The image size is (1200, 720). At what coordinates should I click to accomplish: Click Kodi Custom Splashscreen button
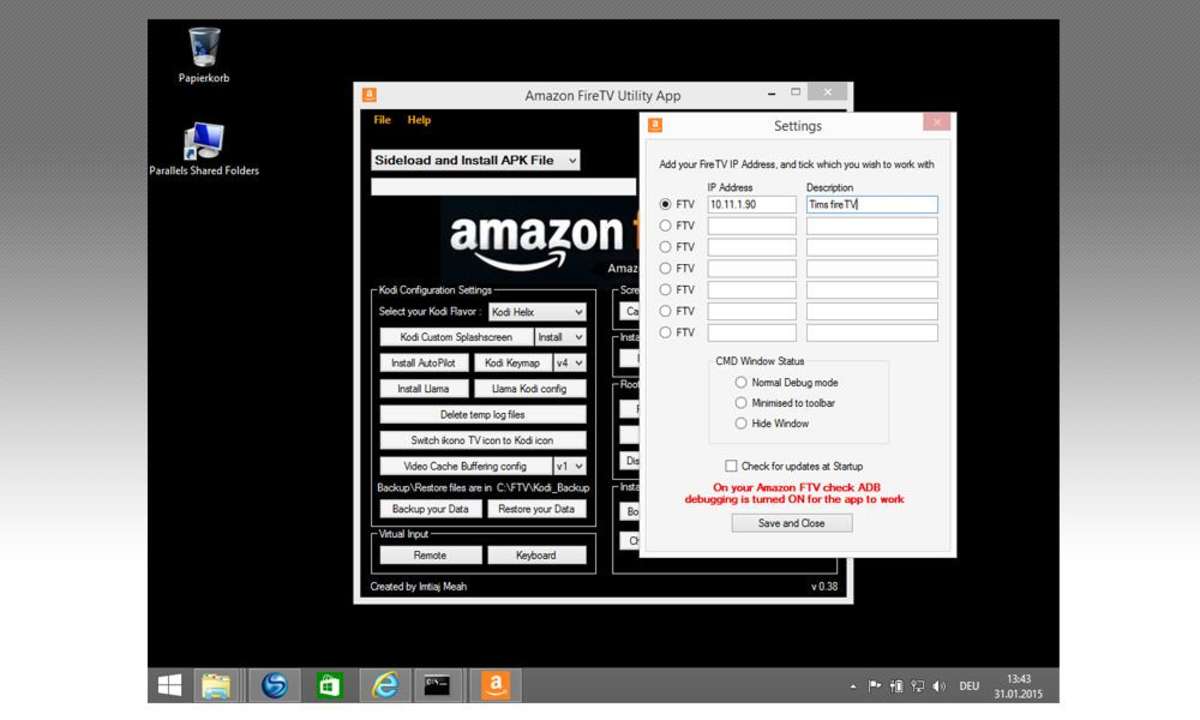coord(456,338)
